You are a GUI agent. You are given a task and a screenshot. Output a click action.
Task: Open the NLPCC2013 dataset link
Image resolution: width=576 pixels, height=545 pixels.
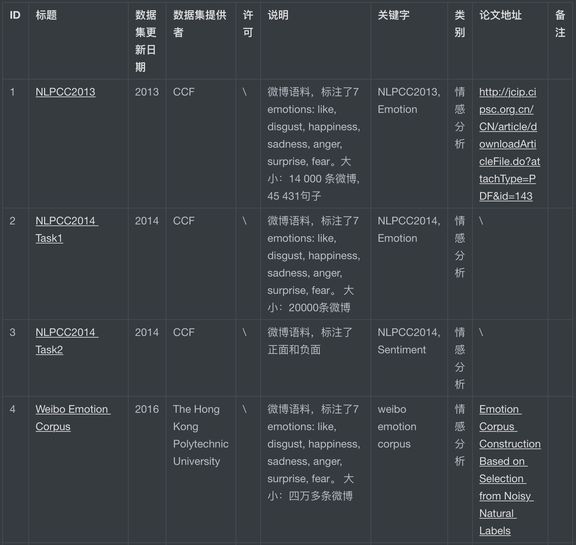coord(65,92)
